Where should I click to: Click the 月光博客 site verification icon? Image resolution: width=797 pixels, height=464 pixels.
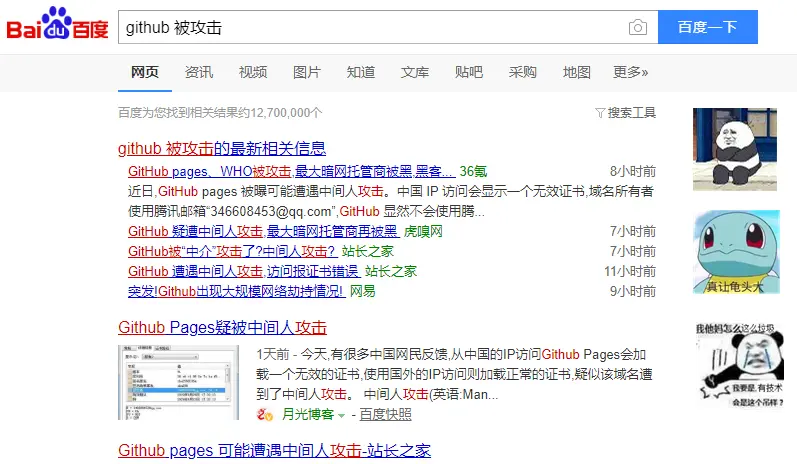point(264,414)
